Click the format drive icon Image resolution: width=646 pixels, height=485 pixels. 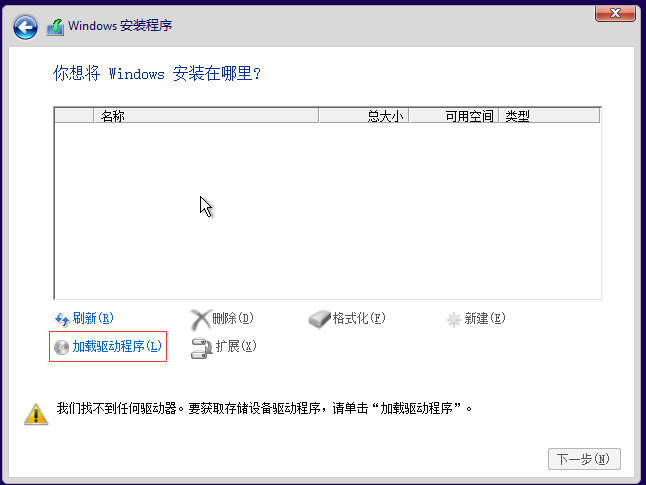319,319
